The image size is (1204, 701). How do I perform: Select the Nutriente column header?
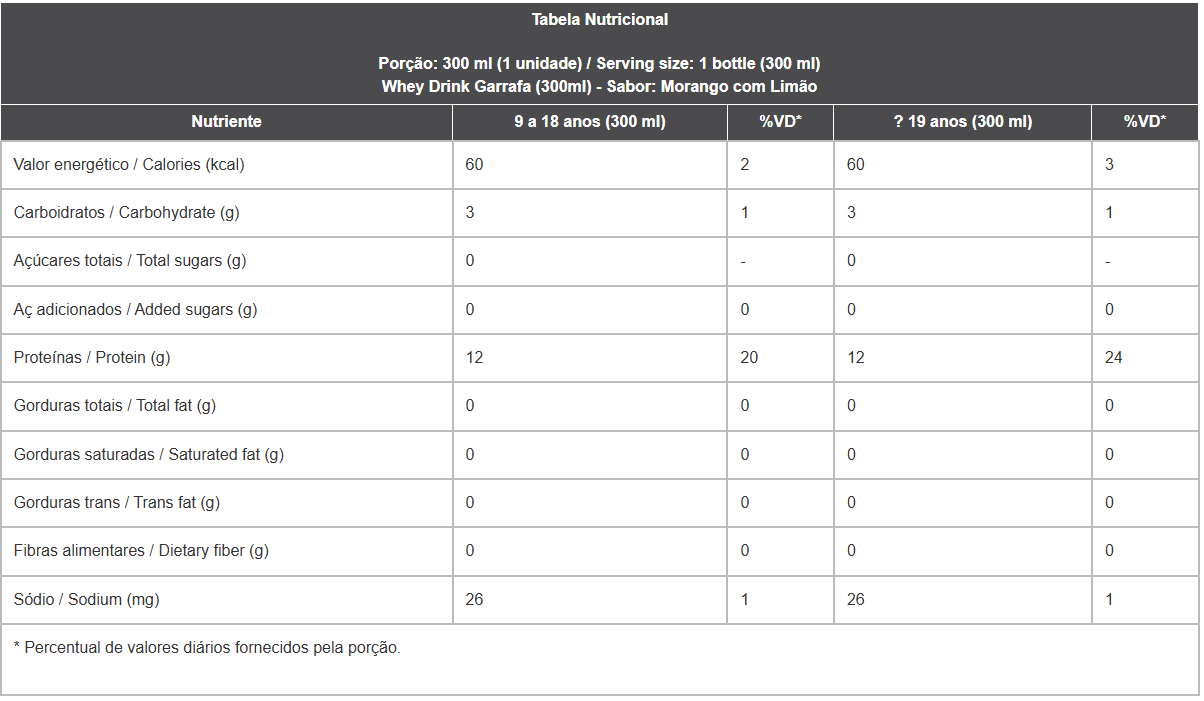click(226, 121)
